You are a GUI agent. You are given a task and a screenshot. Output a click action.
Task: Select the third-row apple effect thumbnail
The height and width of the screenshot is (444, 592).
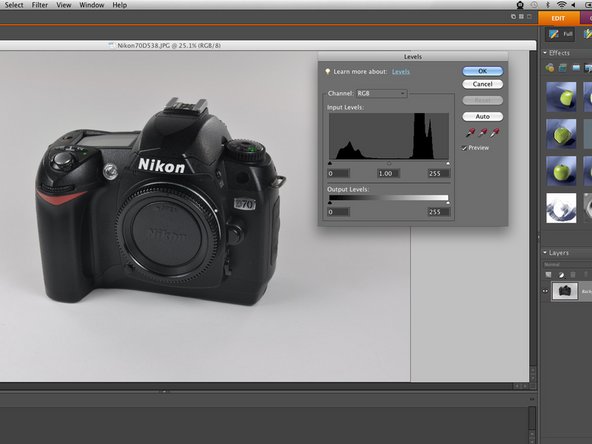(x=561, y=171)
